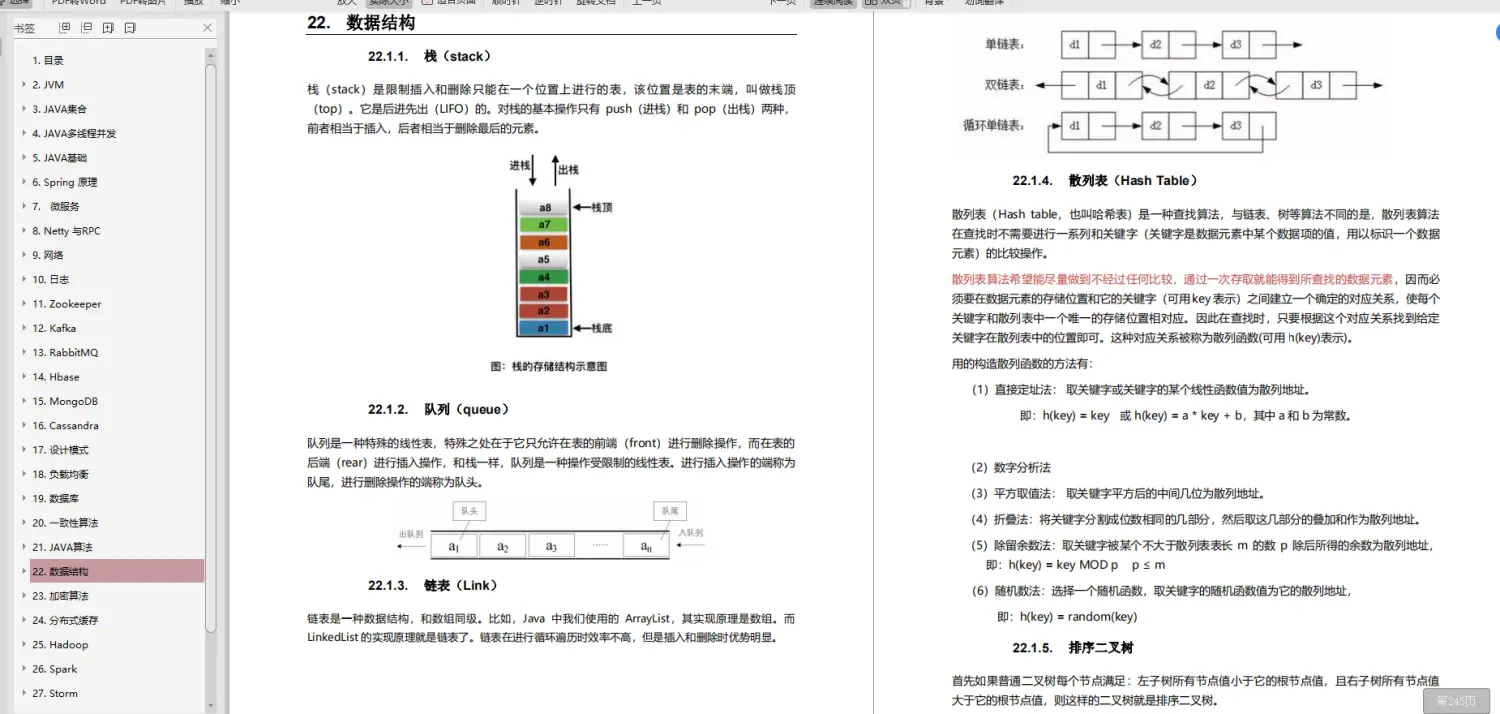Expand the 9. 网络 bookmark arrow
1500x714 pixels.
point(24,255)
